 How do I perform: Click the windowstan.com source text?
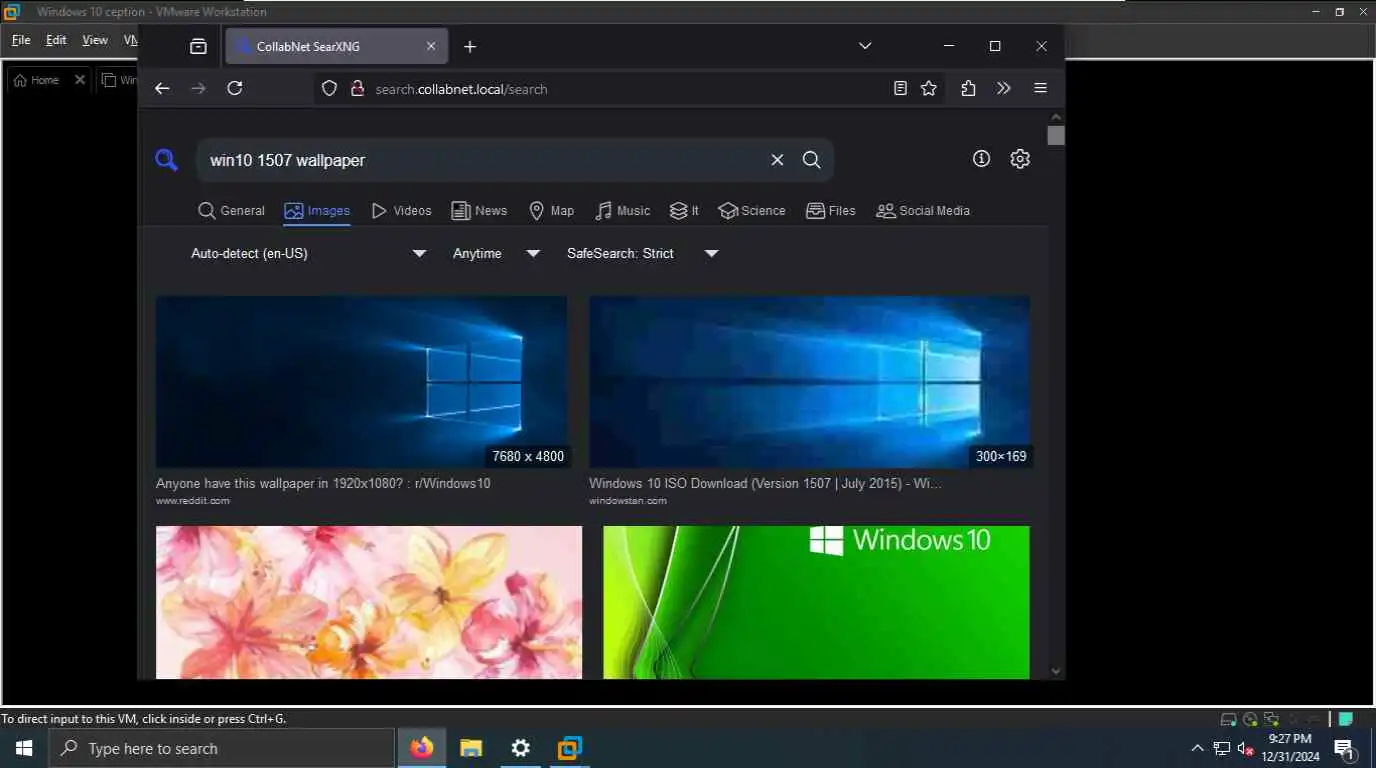tap(628, 500)
